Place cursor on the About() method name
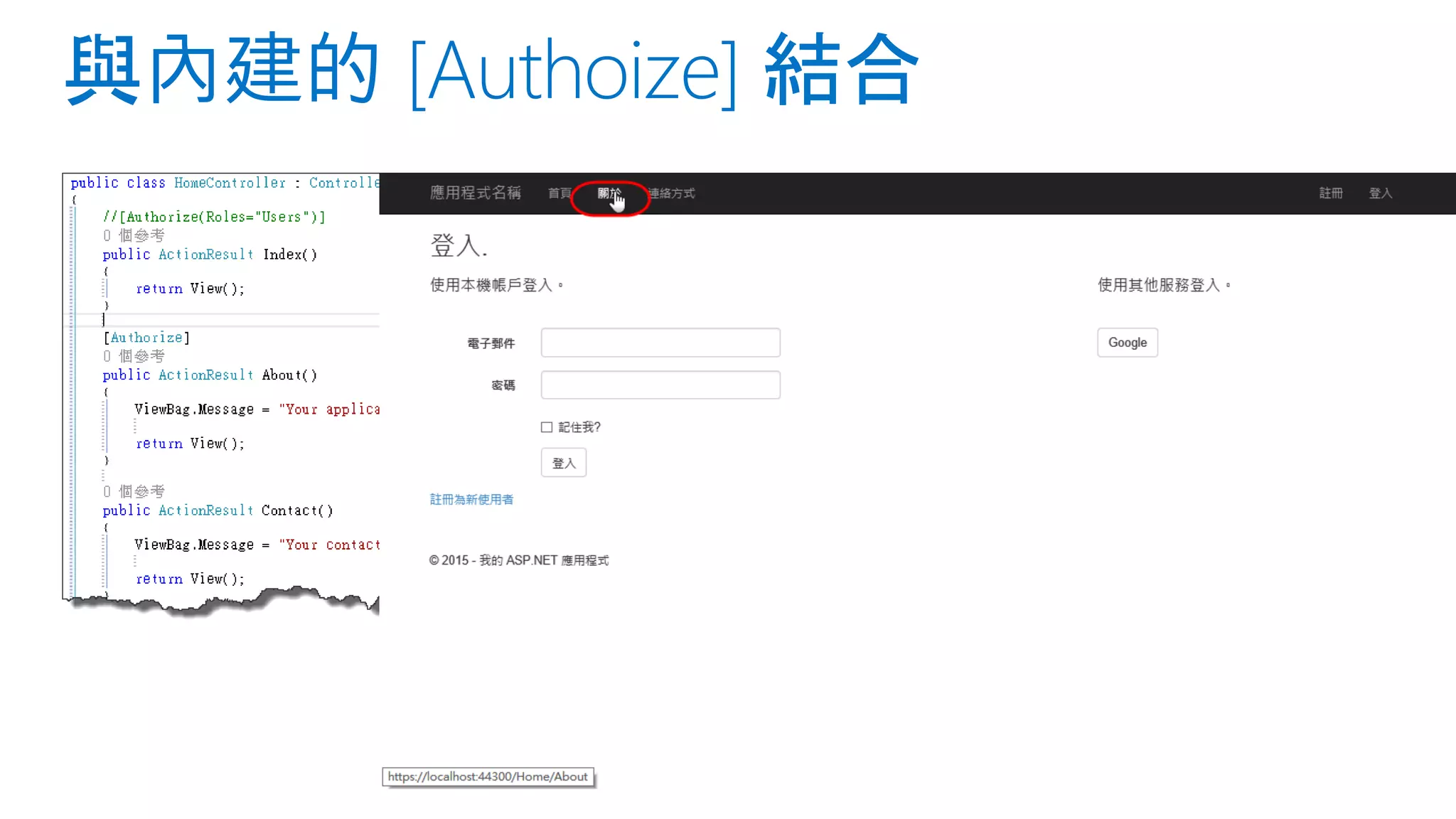This screenshot has width=1456, height=819. pos(283,375)
